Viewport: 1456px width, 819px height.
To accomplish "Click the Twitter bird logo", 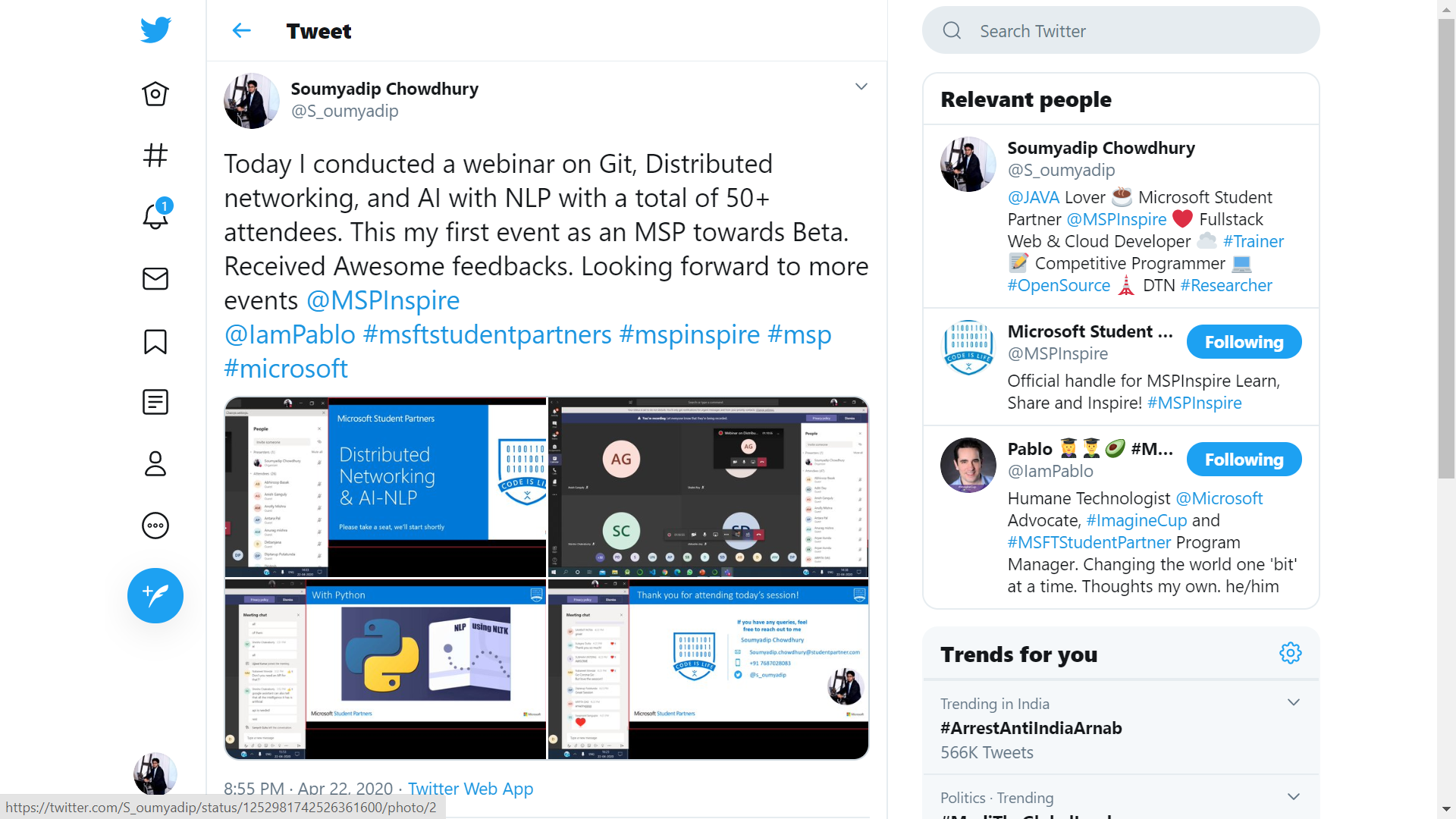I will point(155,30).
